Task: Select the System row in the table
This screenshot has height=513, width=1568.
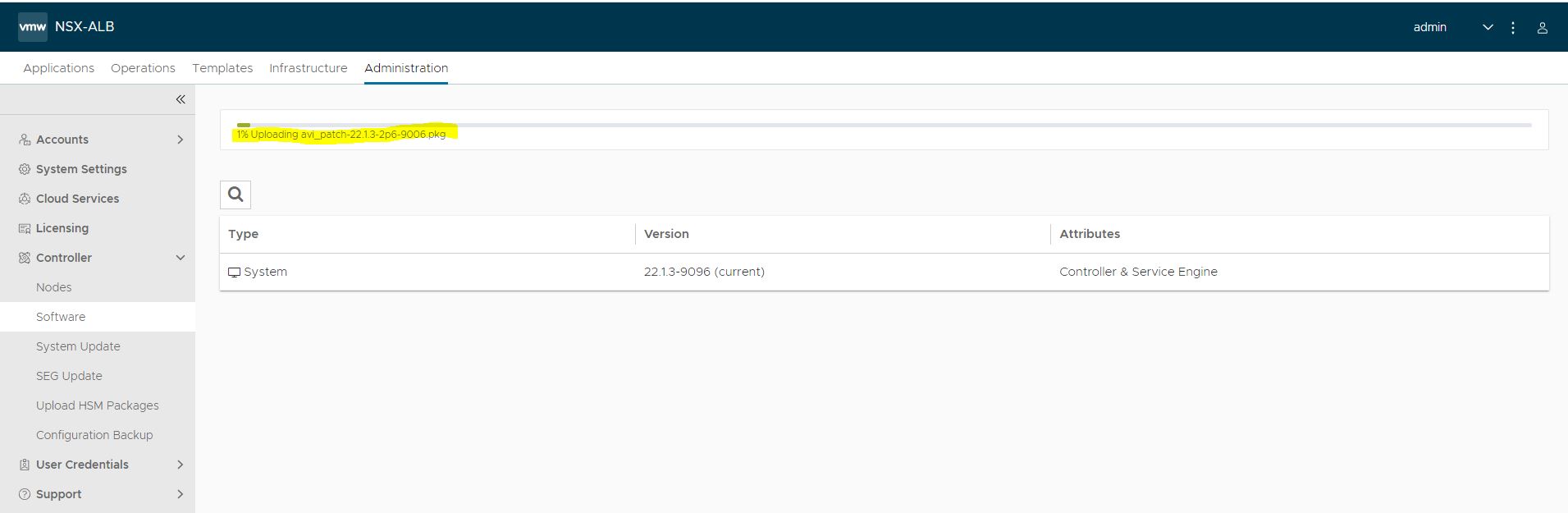Action: [x=885, y=272]
